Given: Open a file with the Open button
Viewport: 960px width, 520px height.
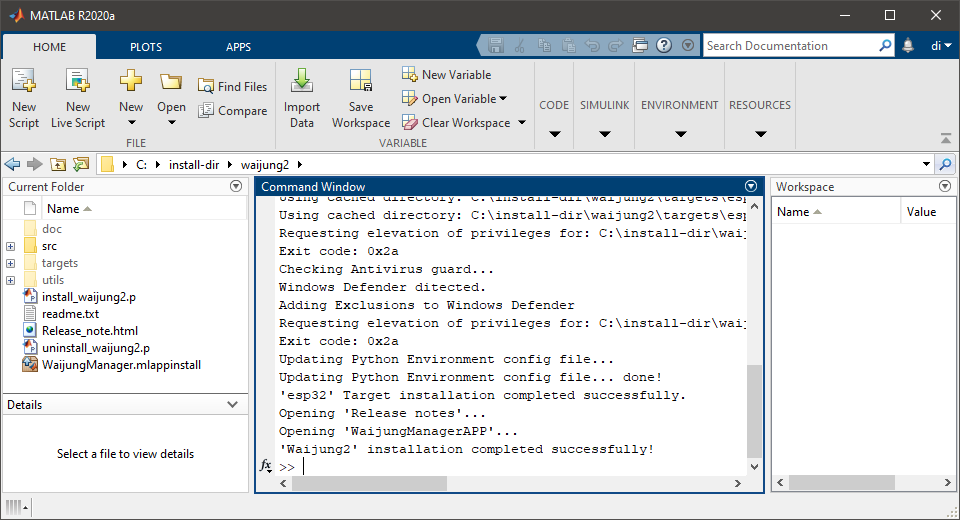Looking at the screenshot, I should pyautogui.click(x=171, y=98).
